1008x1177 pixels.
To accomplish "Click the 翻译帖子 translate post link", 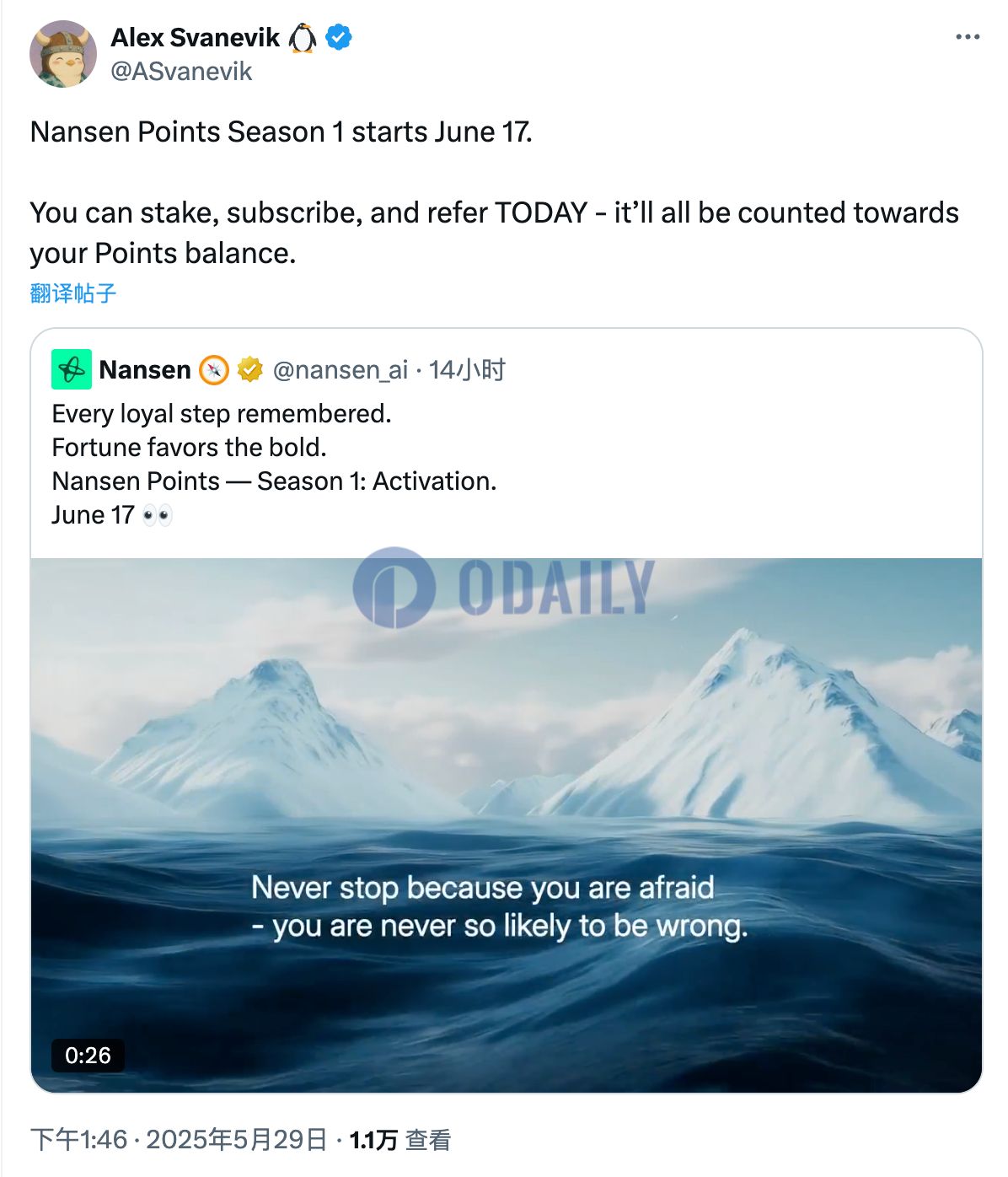I will (x=72, y=293).
